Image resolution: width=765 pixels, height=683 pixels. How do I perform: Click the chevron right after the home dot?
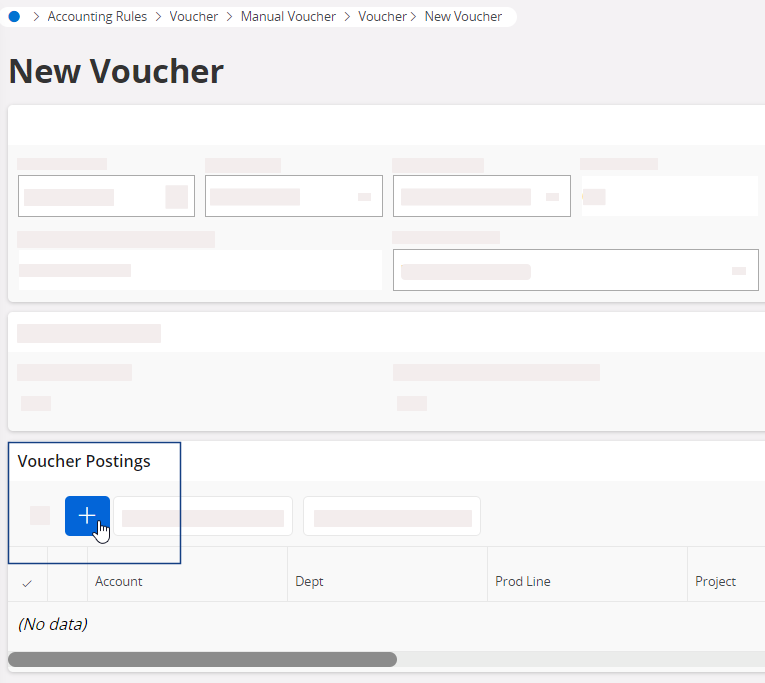pos(35,17)
